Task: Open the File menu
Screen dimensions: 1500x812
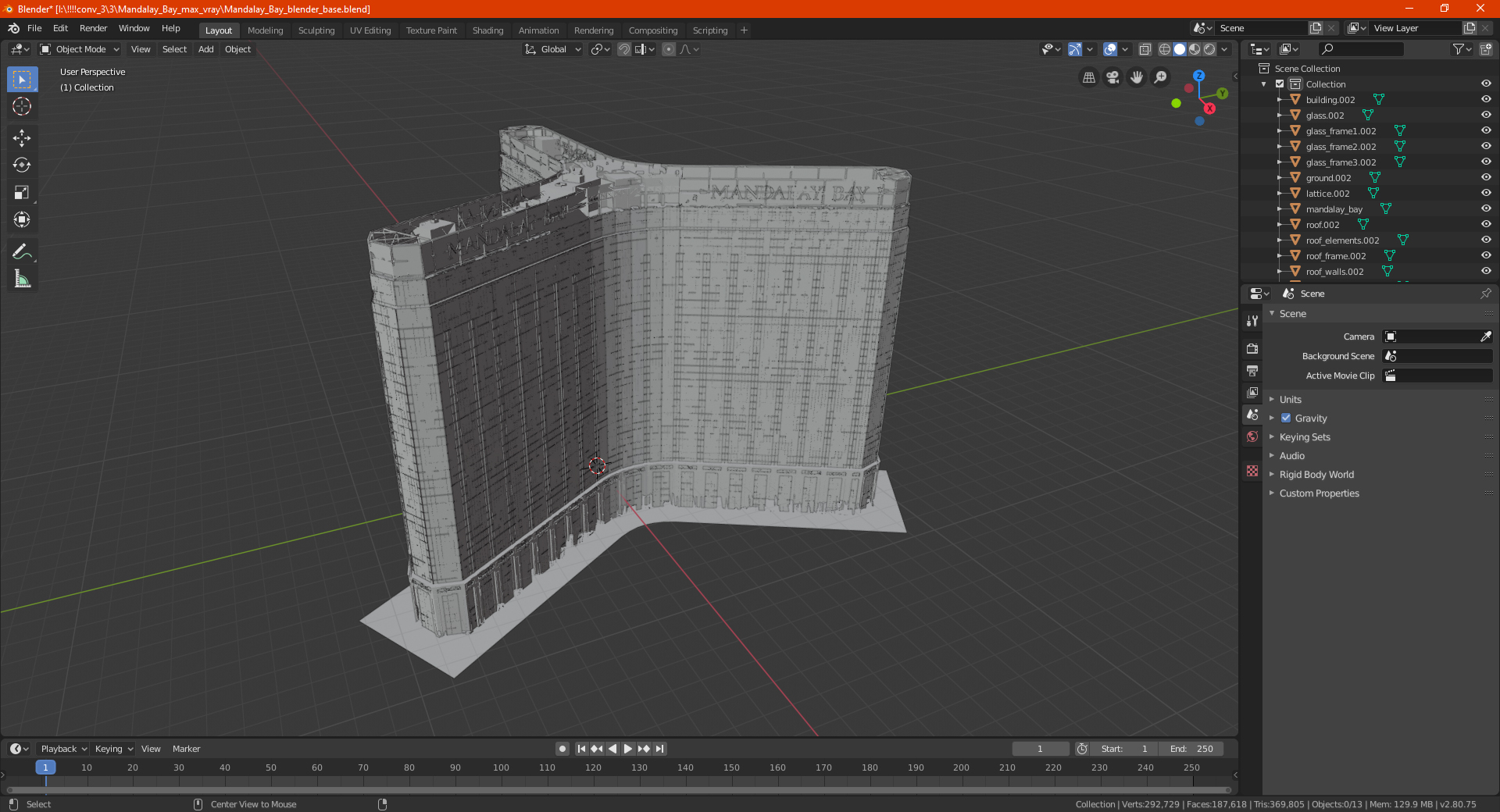Action: (x=34, y=28)
